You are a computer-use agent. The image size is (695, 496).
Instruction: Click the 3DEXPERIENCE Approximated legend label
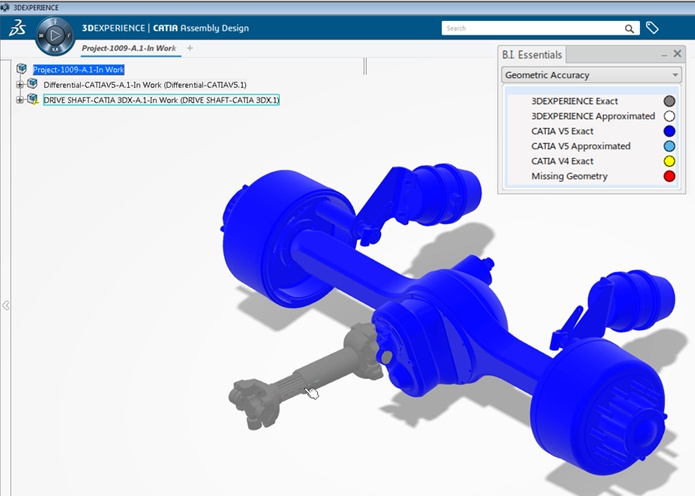593,116
